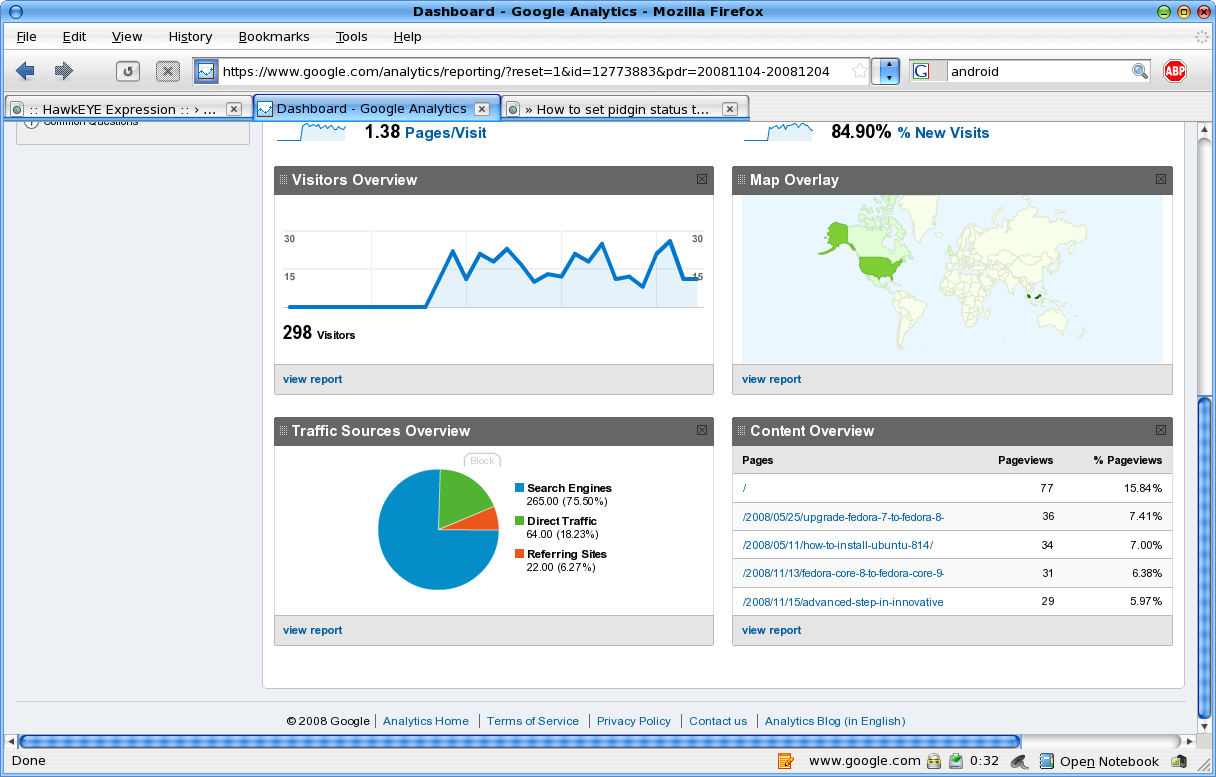Screen dimensions: 1216x777
Task: Grab the Traffic Sources Overview drag handle
Action: tap(283, 431)
